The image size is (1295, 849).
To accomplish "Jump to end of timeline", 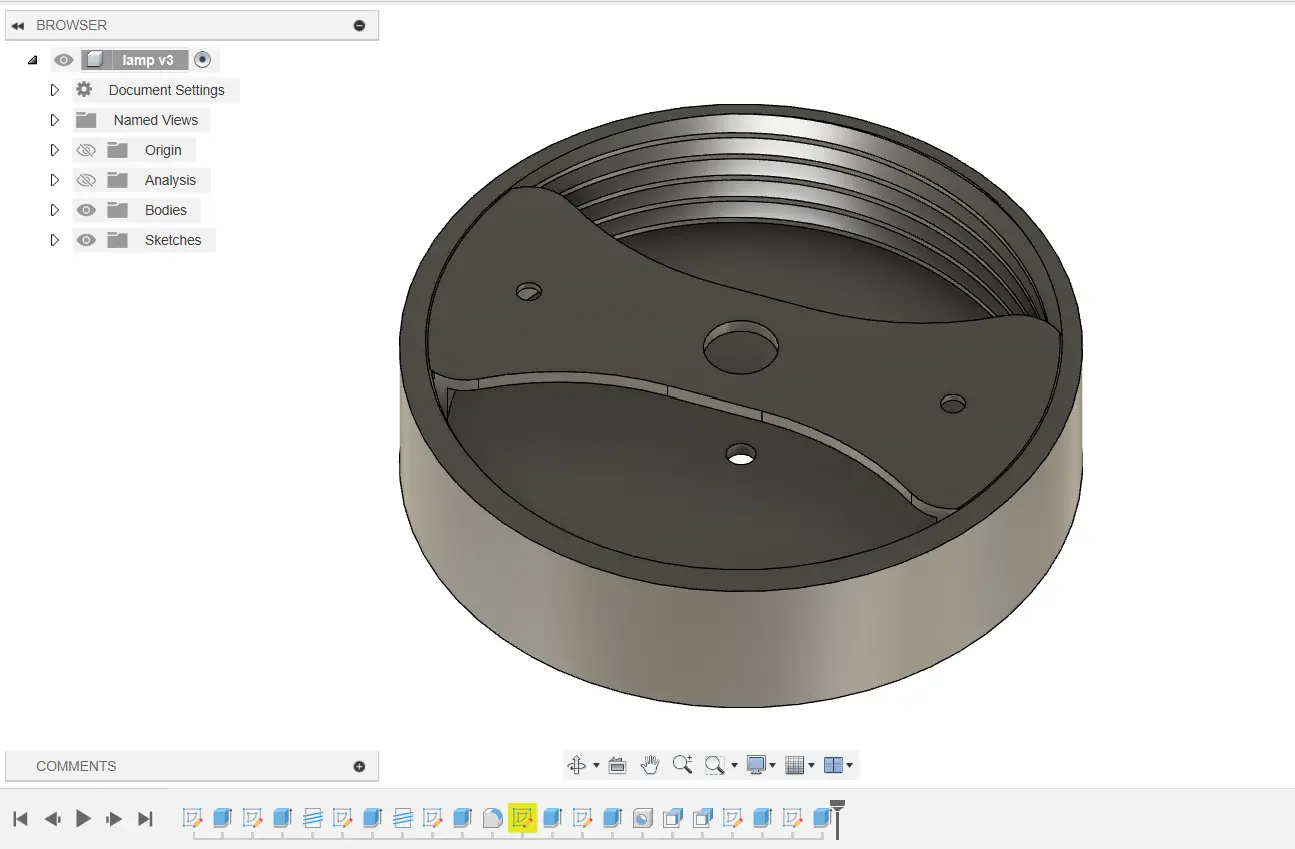I will pyautogui.click(x=145, y=819).
